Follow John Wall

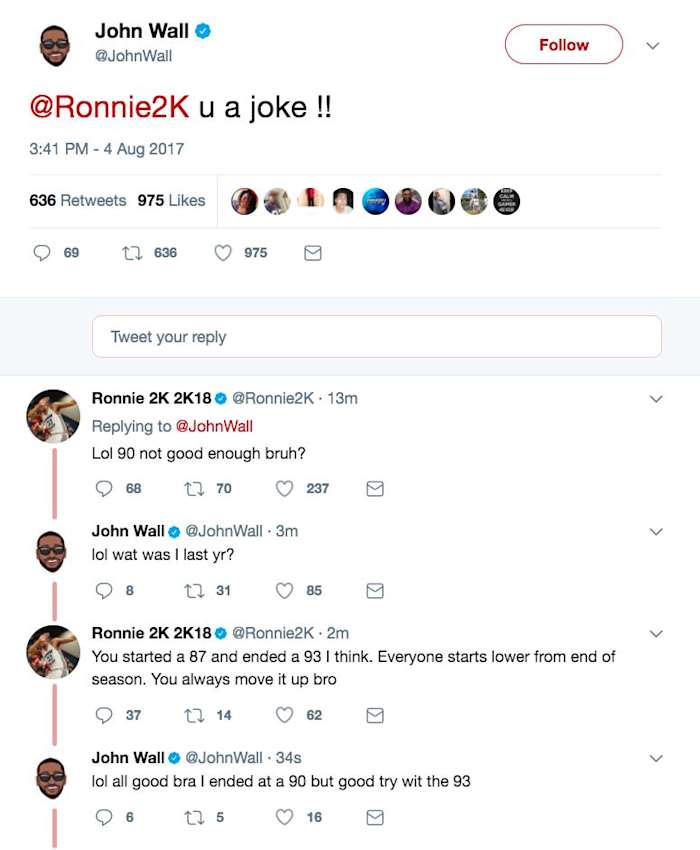coord(563,45)
